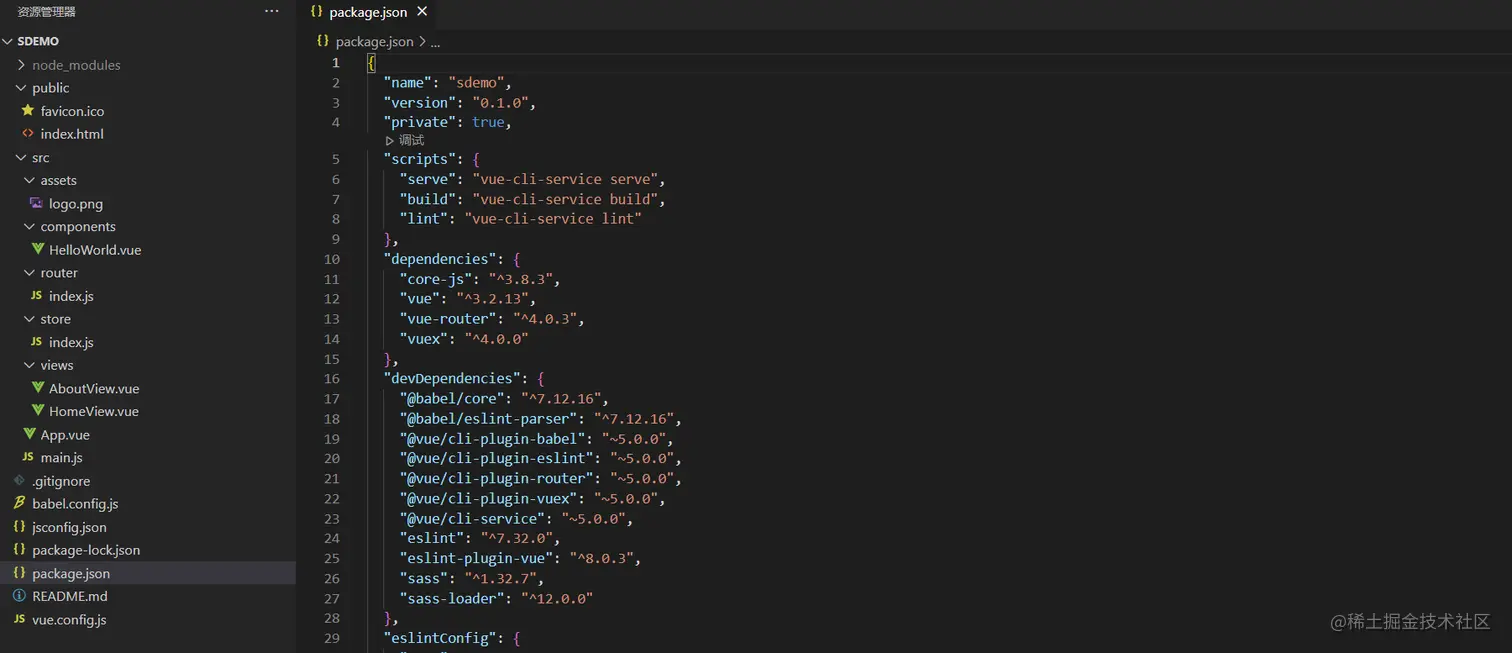This screenshot has width=1512, height=653.
Task: Click the "core-js" dependency key
Action: (436, 279)
